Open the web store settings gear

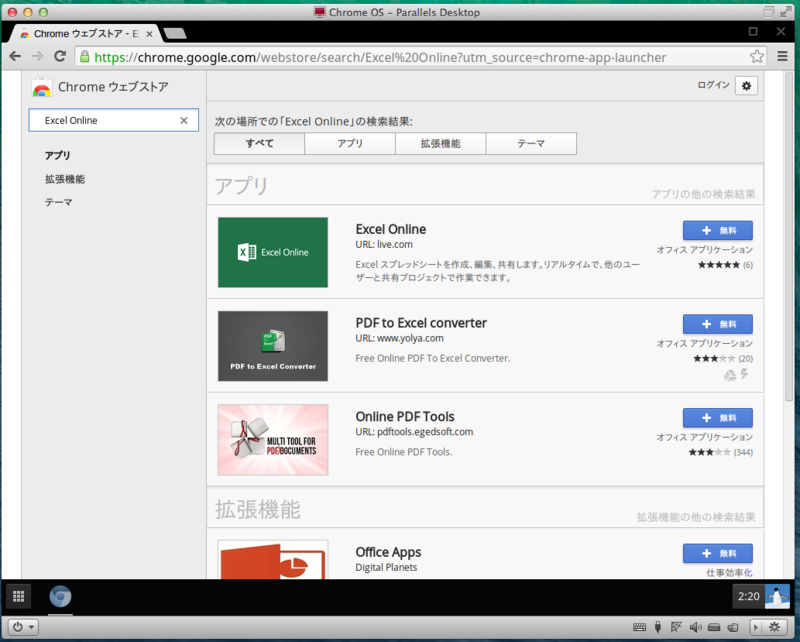click(x=746, y=86)
